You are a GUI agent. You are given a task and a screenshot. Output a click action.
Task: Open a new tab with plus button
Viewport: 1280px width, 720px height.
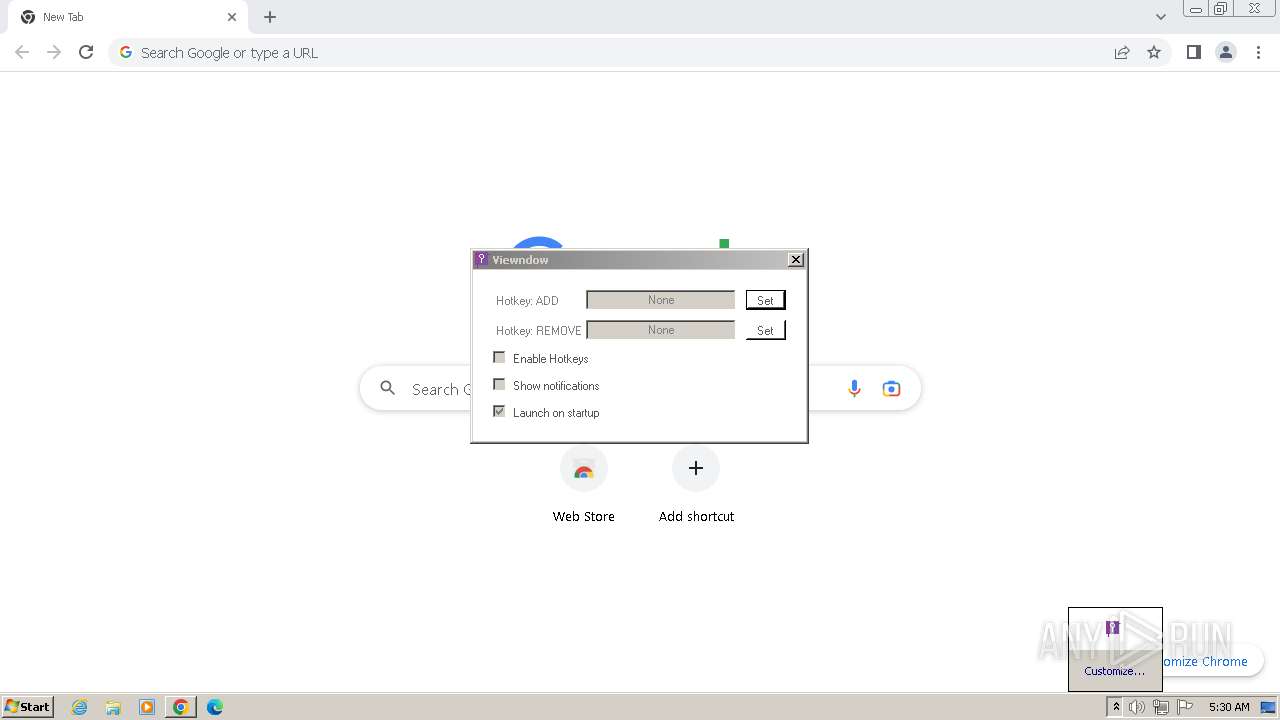coord(270,17)
